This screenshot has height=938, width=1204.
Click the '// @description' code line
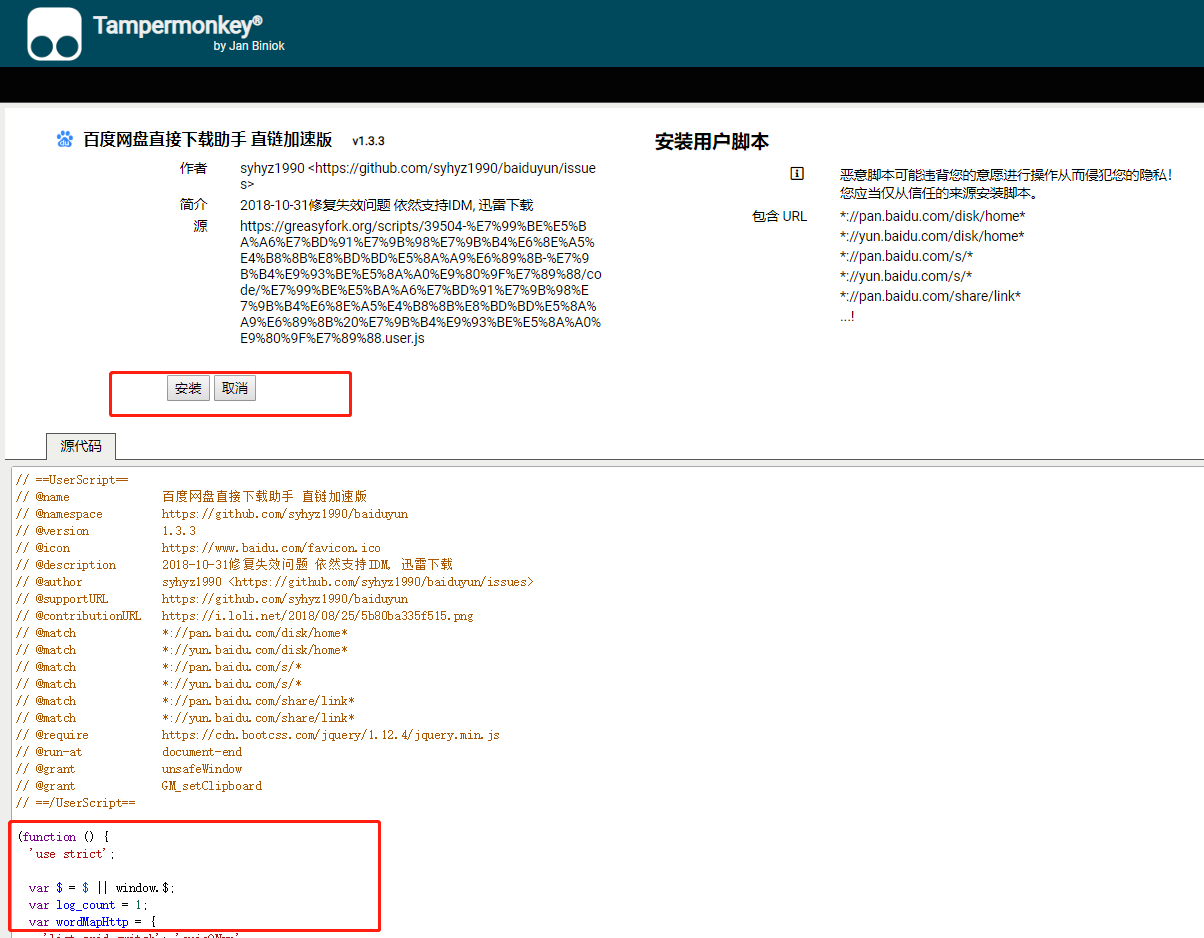tap(234, 565)
